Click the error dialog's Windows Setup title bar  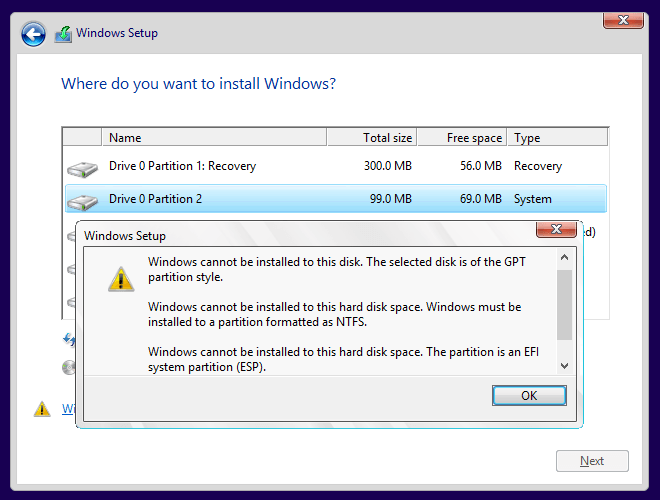click(300, 236)
